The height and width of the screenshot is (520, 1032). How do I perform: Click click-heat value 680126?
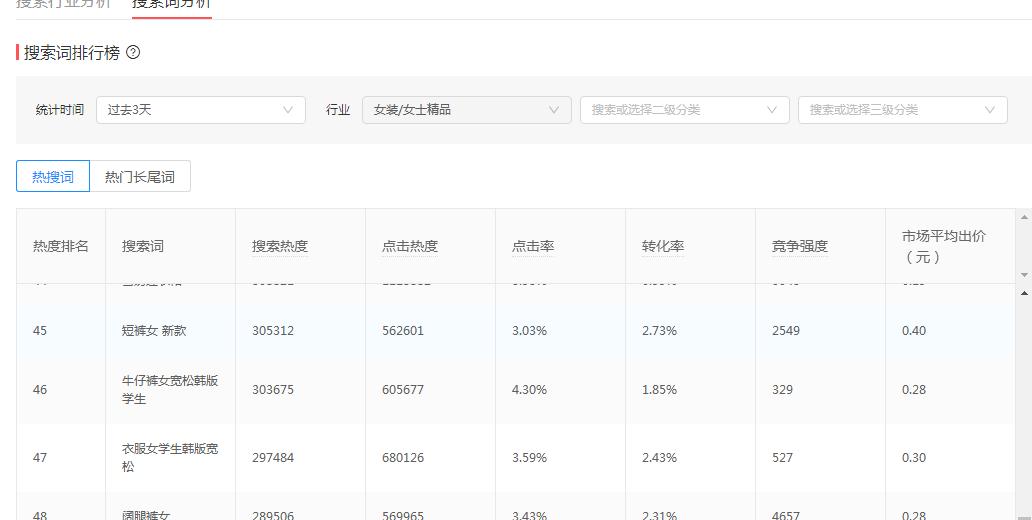(x=403, y=457)
